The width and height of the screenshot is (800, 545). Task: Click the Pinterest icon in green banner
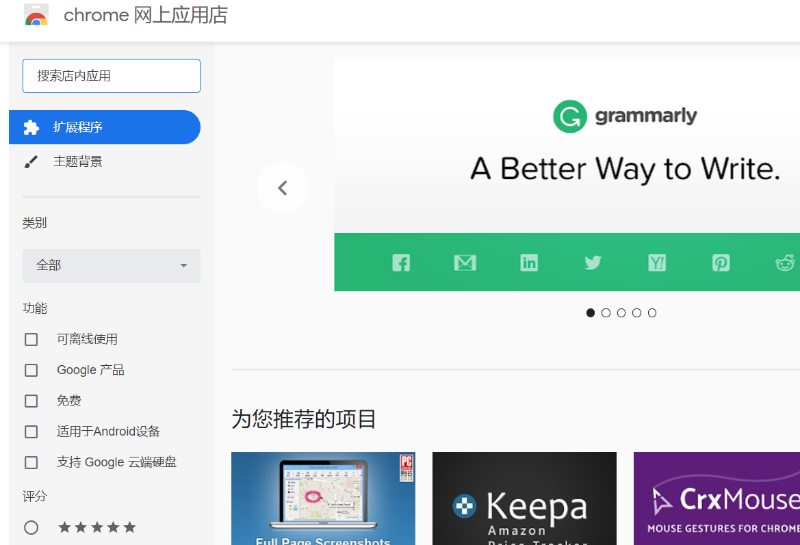point(721,263)
